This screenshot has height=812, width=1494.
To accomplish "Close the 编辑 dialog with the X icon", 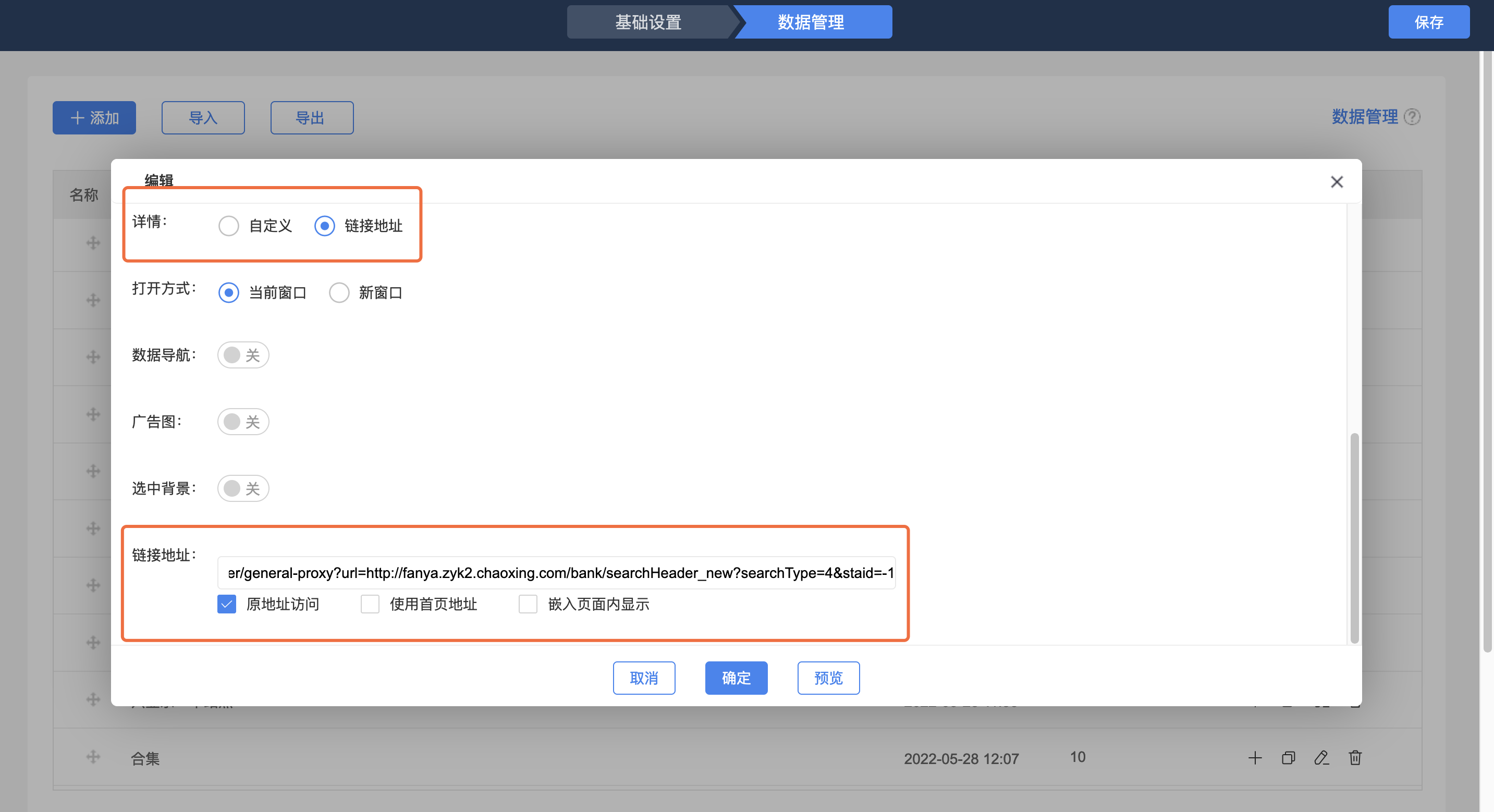I will click(x=1337, y=181).
